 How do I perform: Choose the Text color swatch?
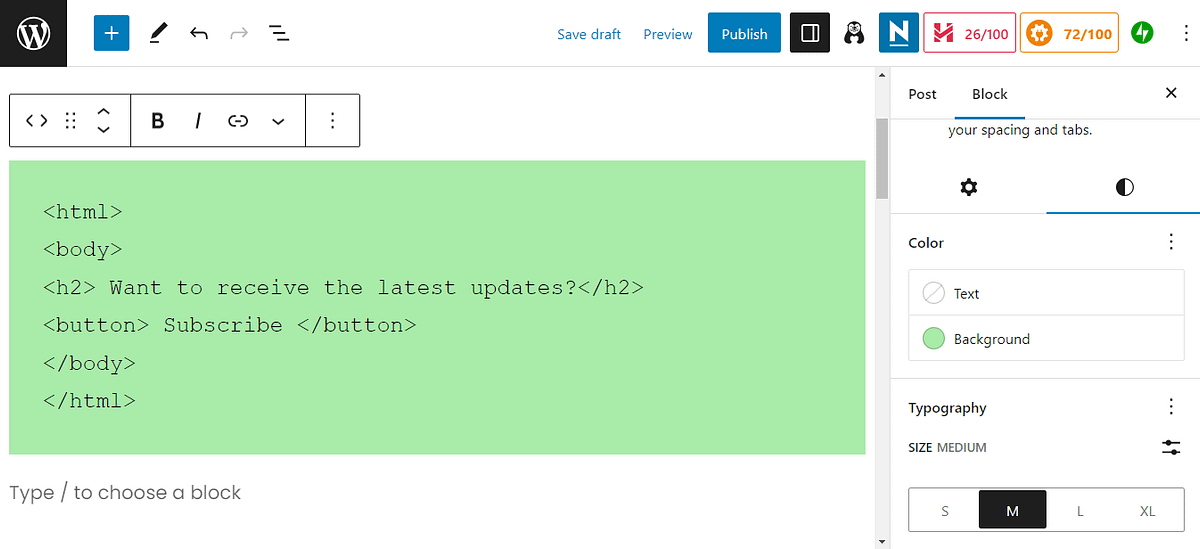pyautogui.click(x=1046, y=293)
